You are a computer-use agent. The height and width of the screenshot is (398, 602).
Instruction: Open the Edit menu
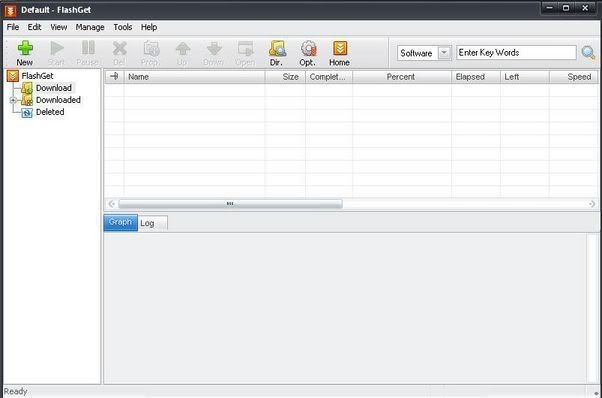[x=34, y=27]
